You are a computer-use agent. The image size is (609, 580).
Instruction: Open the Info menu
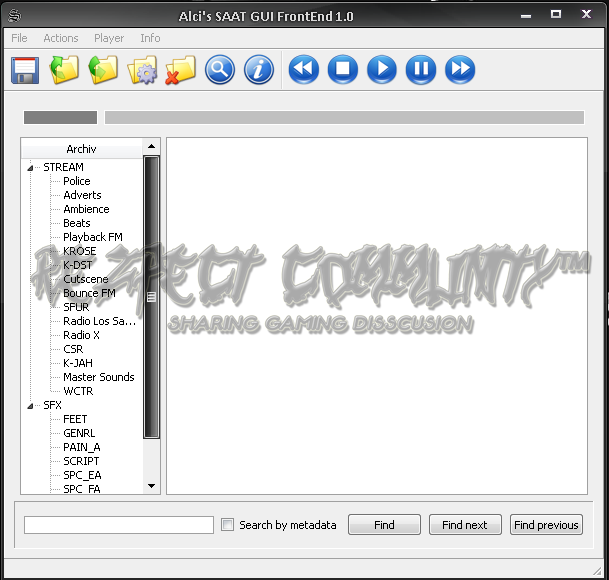click(150, 38)
